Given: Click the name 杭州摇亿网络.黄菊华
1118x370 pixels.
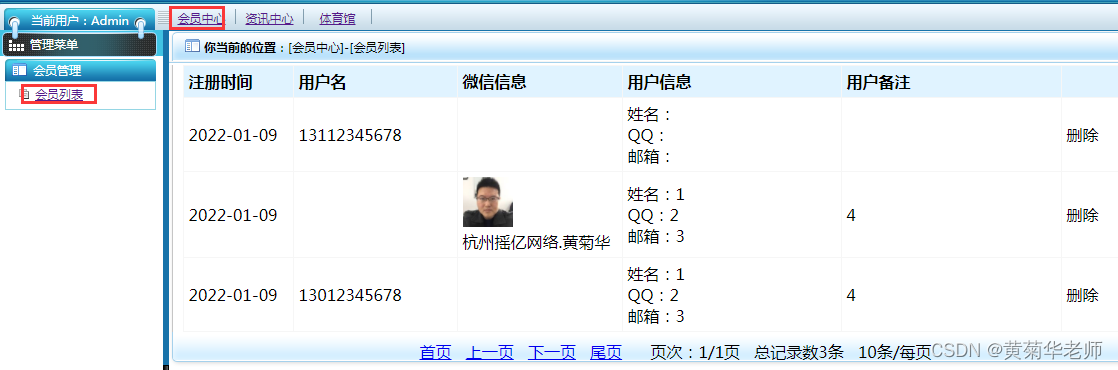Looking at the screenshot, I should click(x=536, y=243).
